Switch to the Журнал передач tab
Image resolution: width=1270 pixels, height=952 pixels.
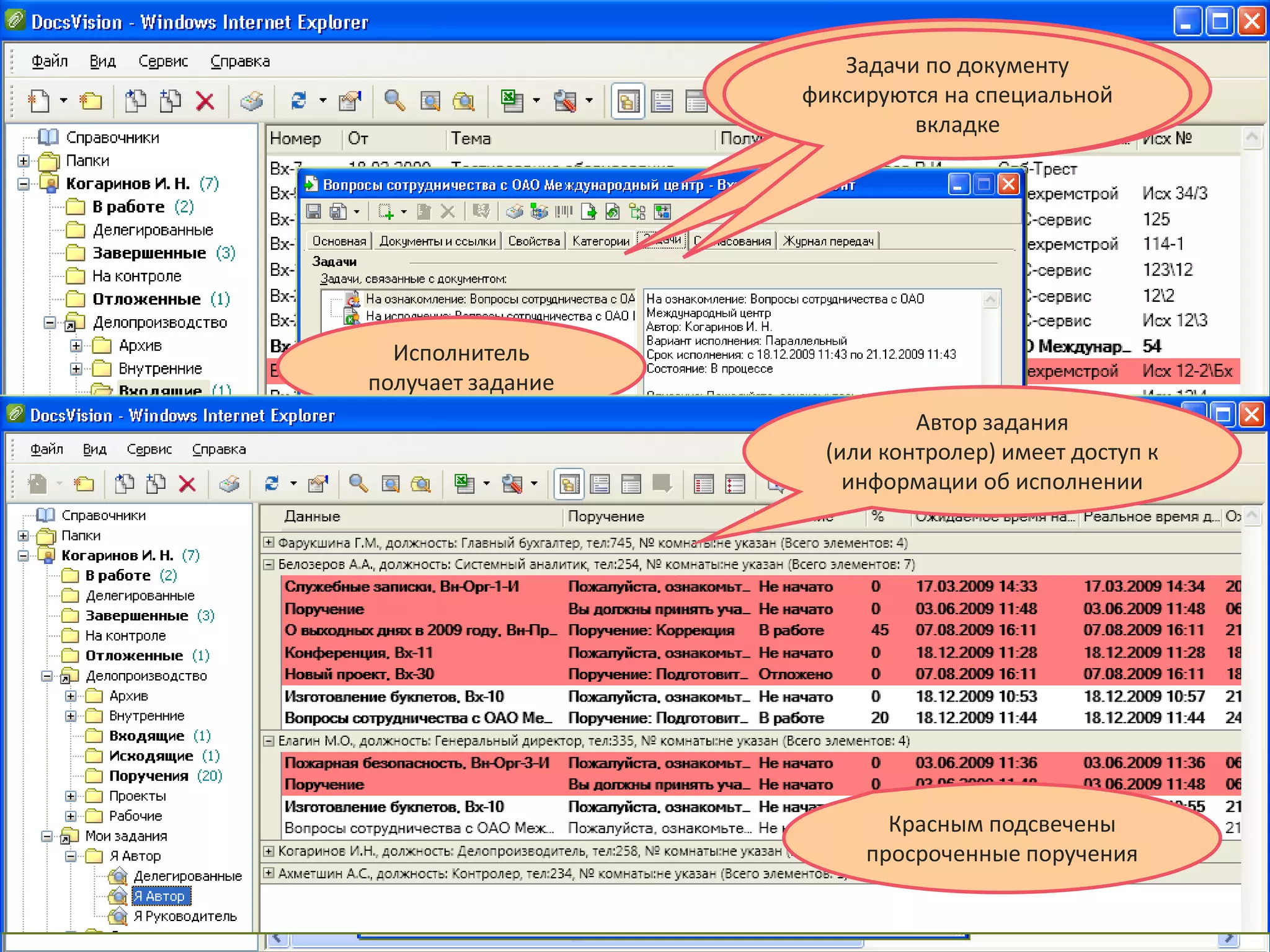pos(828,241)
